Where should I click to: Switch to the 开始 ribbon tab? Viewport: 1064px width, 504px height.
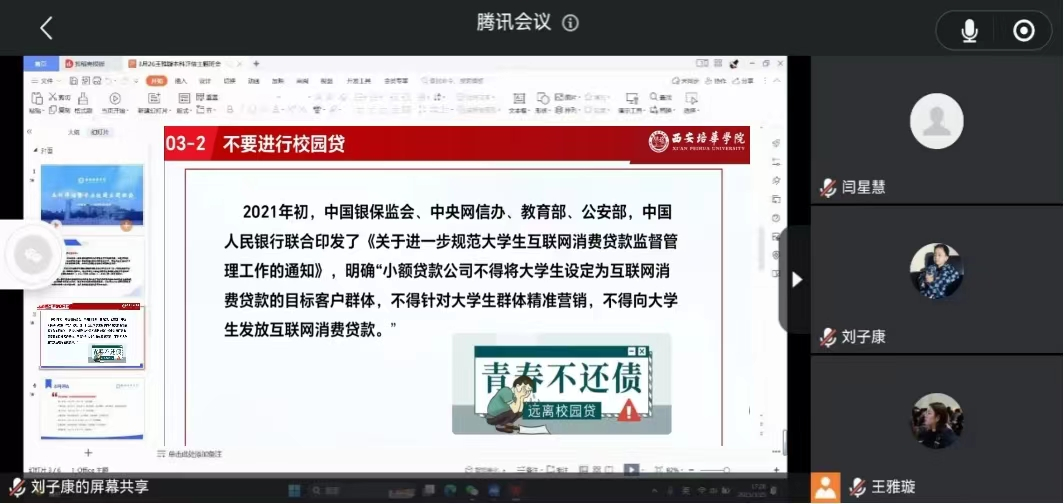click(156, 80)
